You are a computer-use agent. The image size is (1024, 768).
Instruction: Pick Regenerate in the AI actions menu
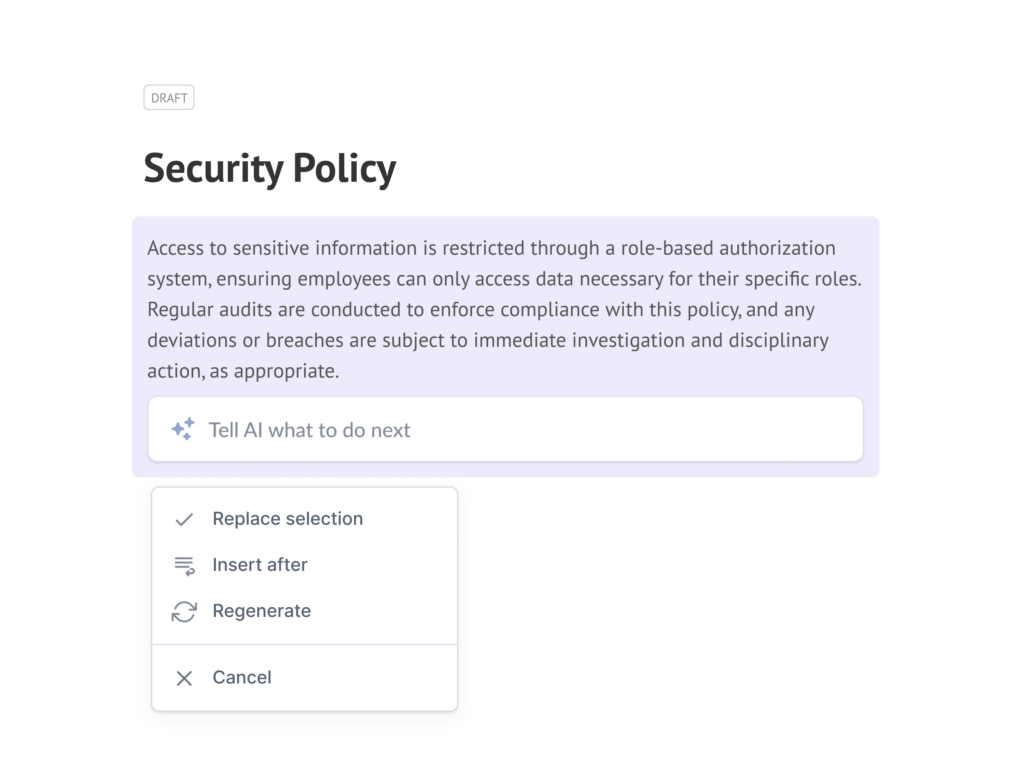tap(304, 611)
